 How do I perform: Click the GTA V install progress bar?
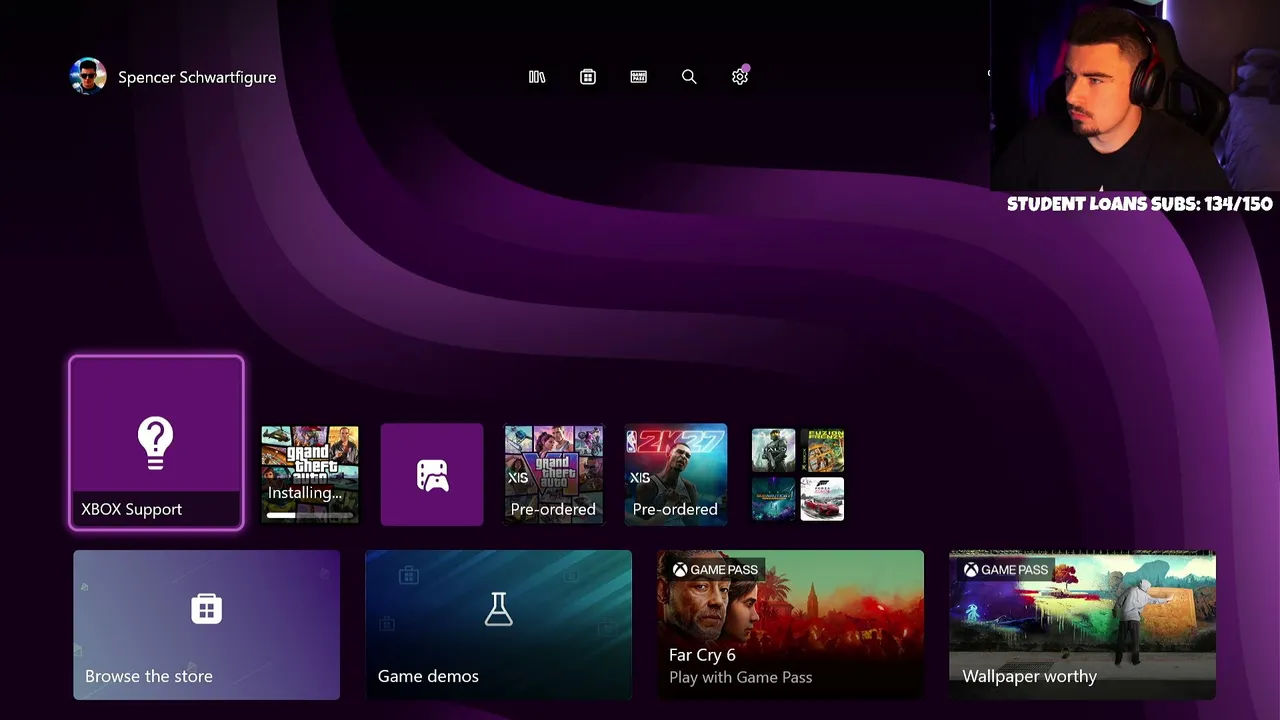[310, 516]
